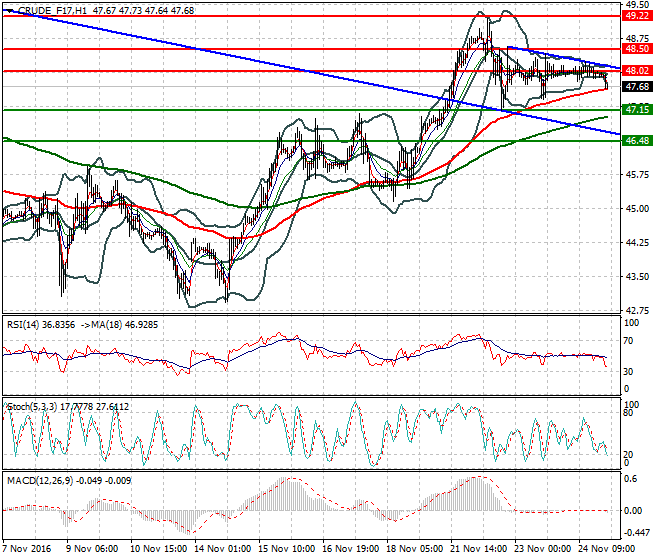Click the RSI(14) 36.8356 indicator label
Viewport: 660px width, 560px height.
[41, 325]
